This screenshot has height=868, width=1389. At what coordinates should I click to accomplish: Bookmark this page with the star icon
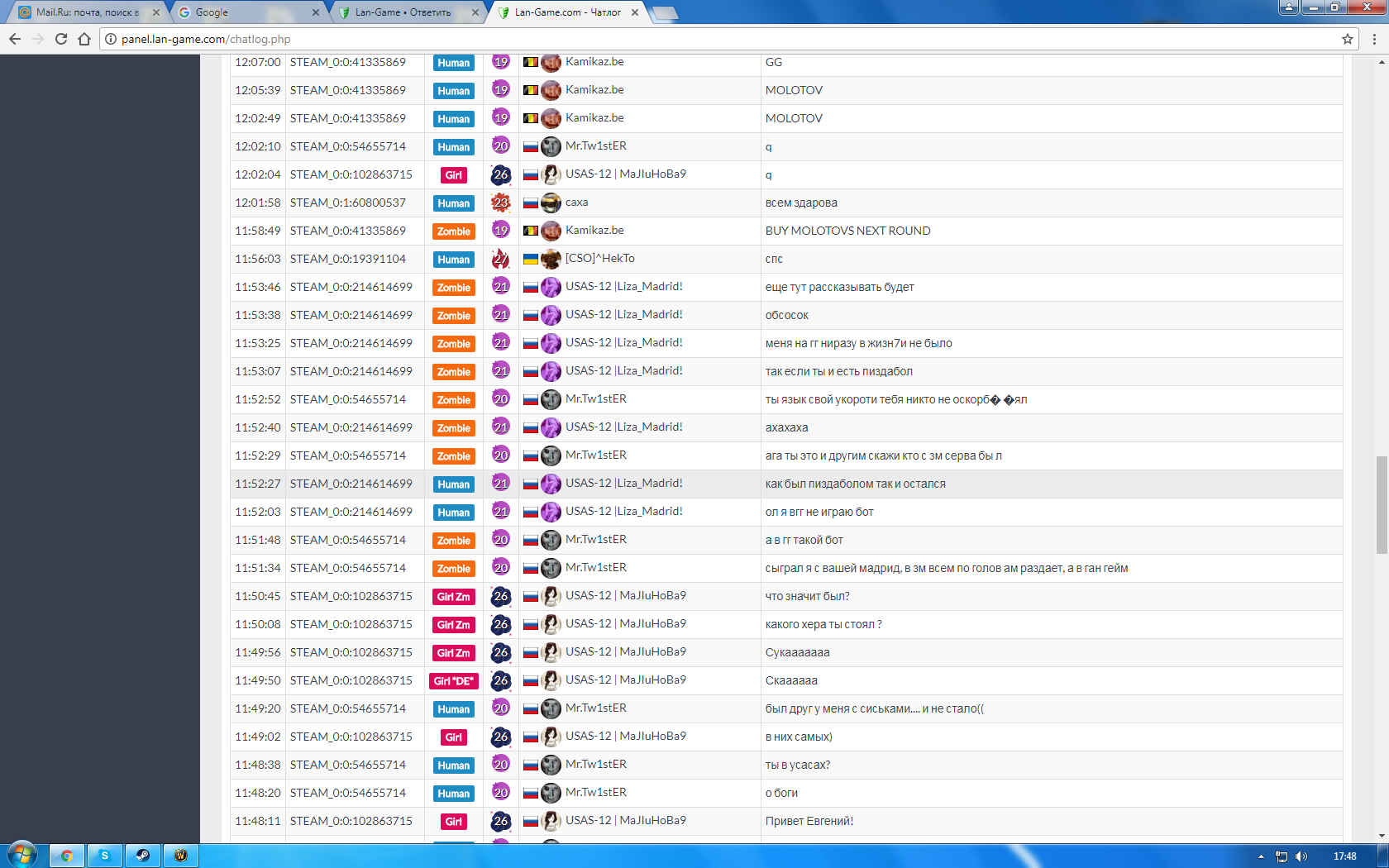click(x=1348, y=39)
